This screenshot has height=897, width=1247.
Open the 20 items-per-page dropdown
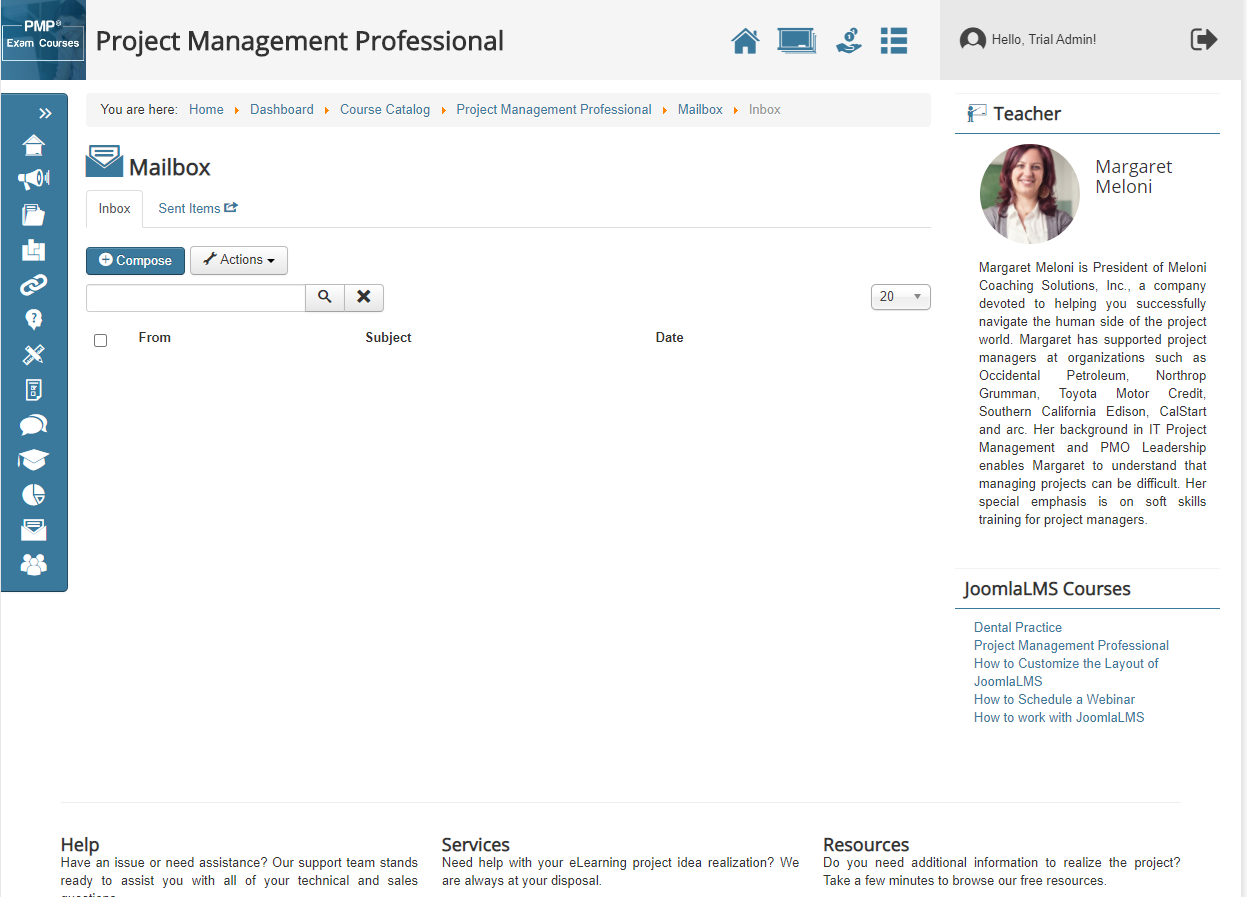[x=901, y=297]
